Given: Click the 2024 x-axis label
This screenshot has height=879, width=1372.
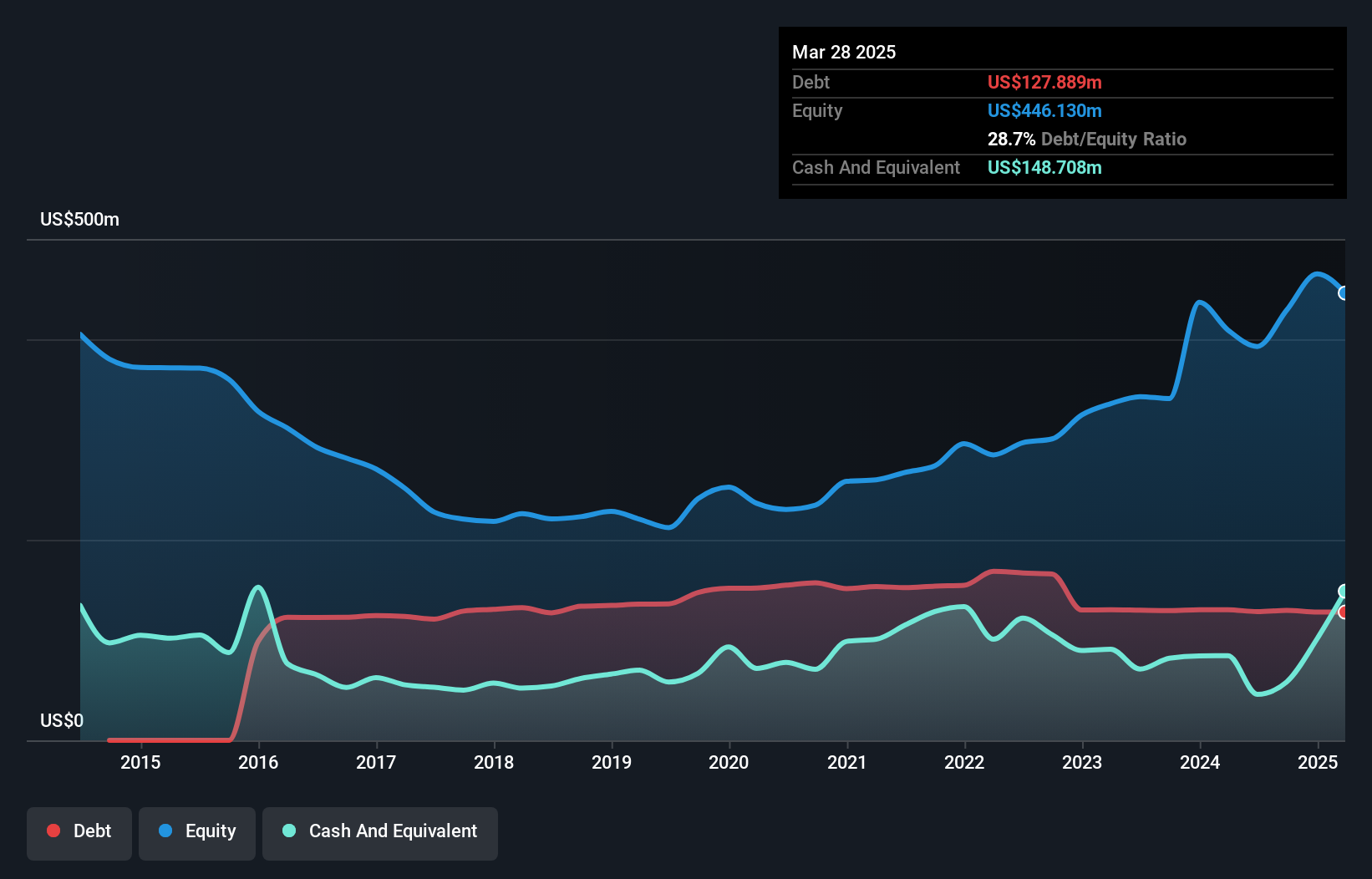Looking at the screenshot, I should coord(1200,762).
